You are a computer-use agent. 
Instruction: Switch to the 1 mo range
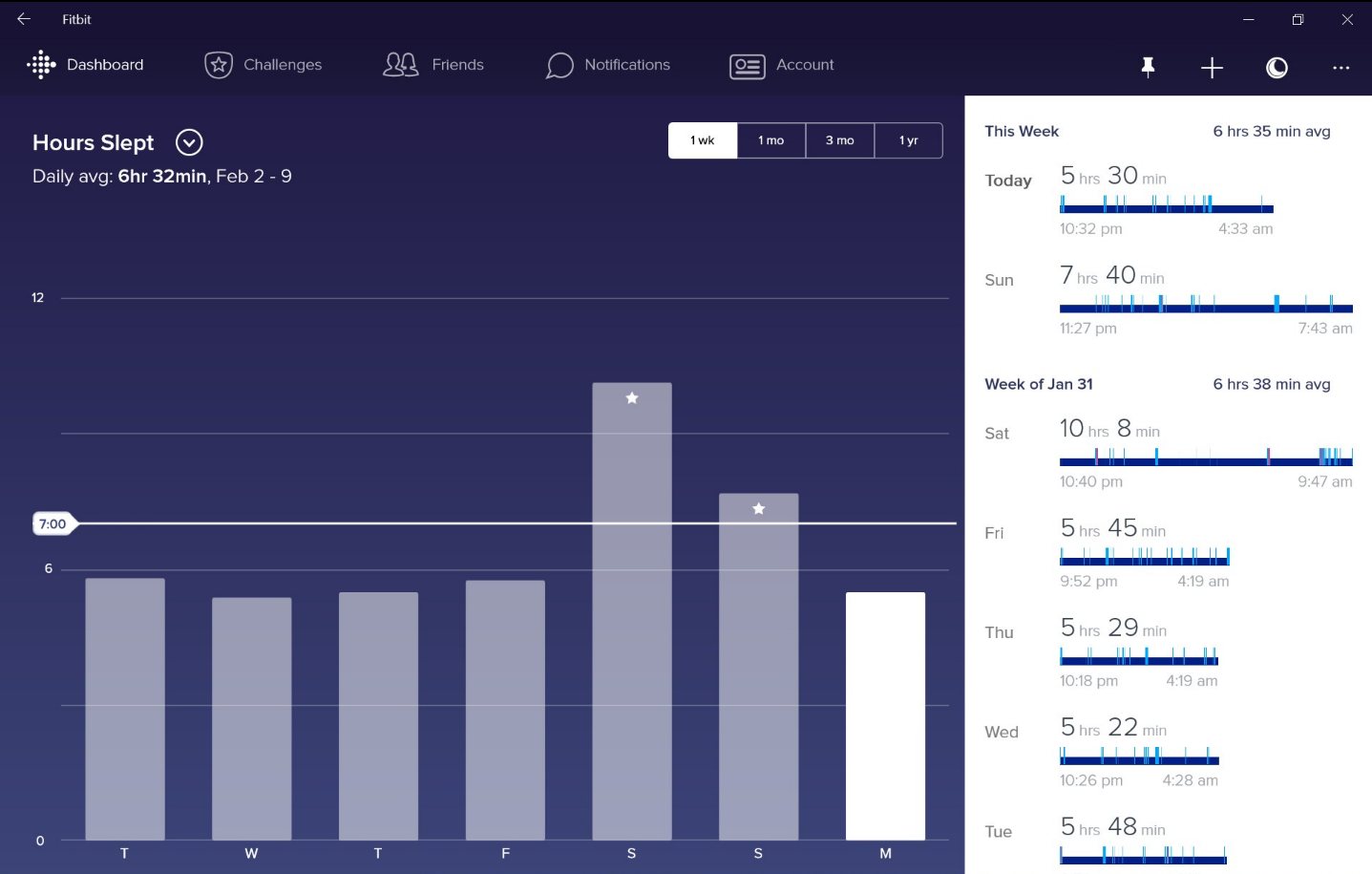click(771, 140)
